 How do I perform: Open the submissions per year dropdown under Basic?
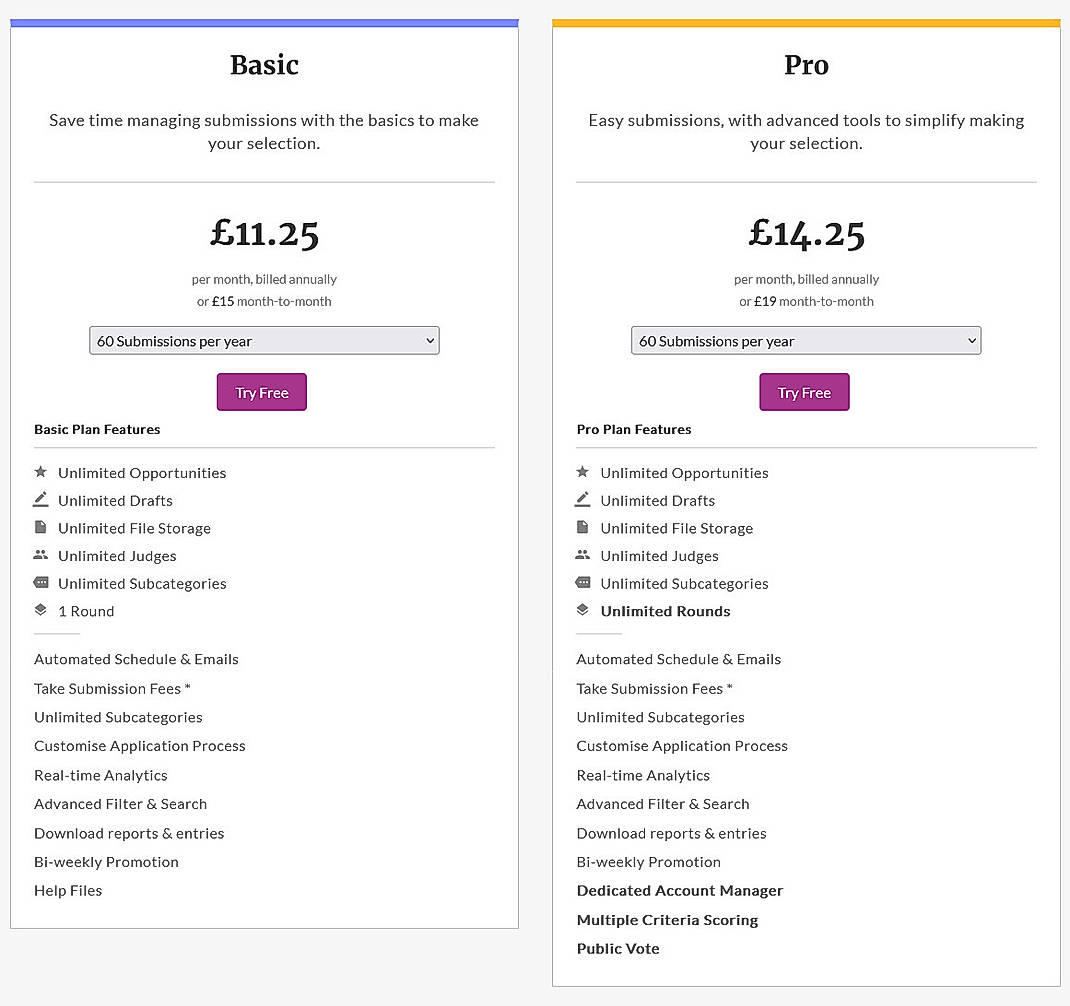[x=263, y=340]
